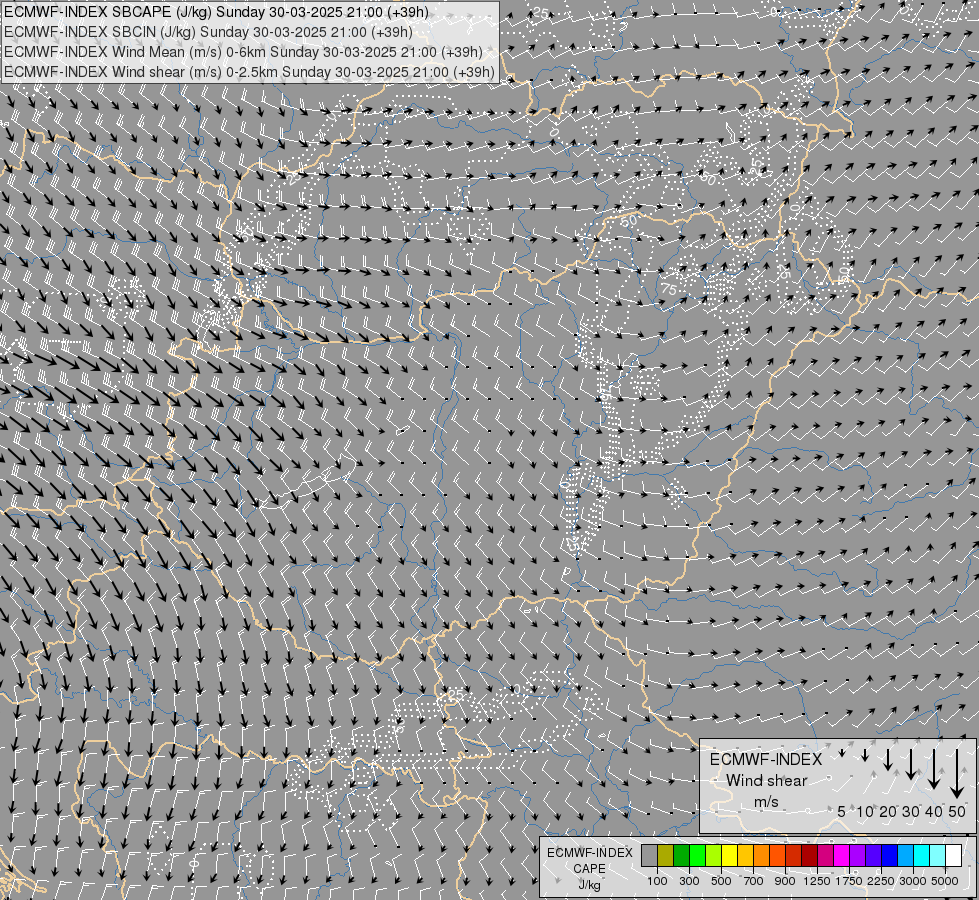The height and width of the screenshot is (900, 979).
Task: Select the pure yellow CAPE legend swatch
Action: click(x=729, y=856)
